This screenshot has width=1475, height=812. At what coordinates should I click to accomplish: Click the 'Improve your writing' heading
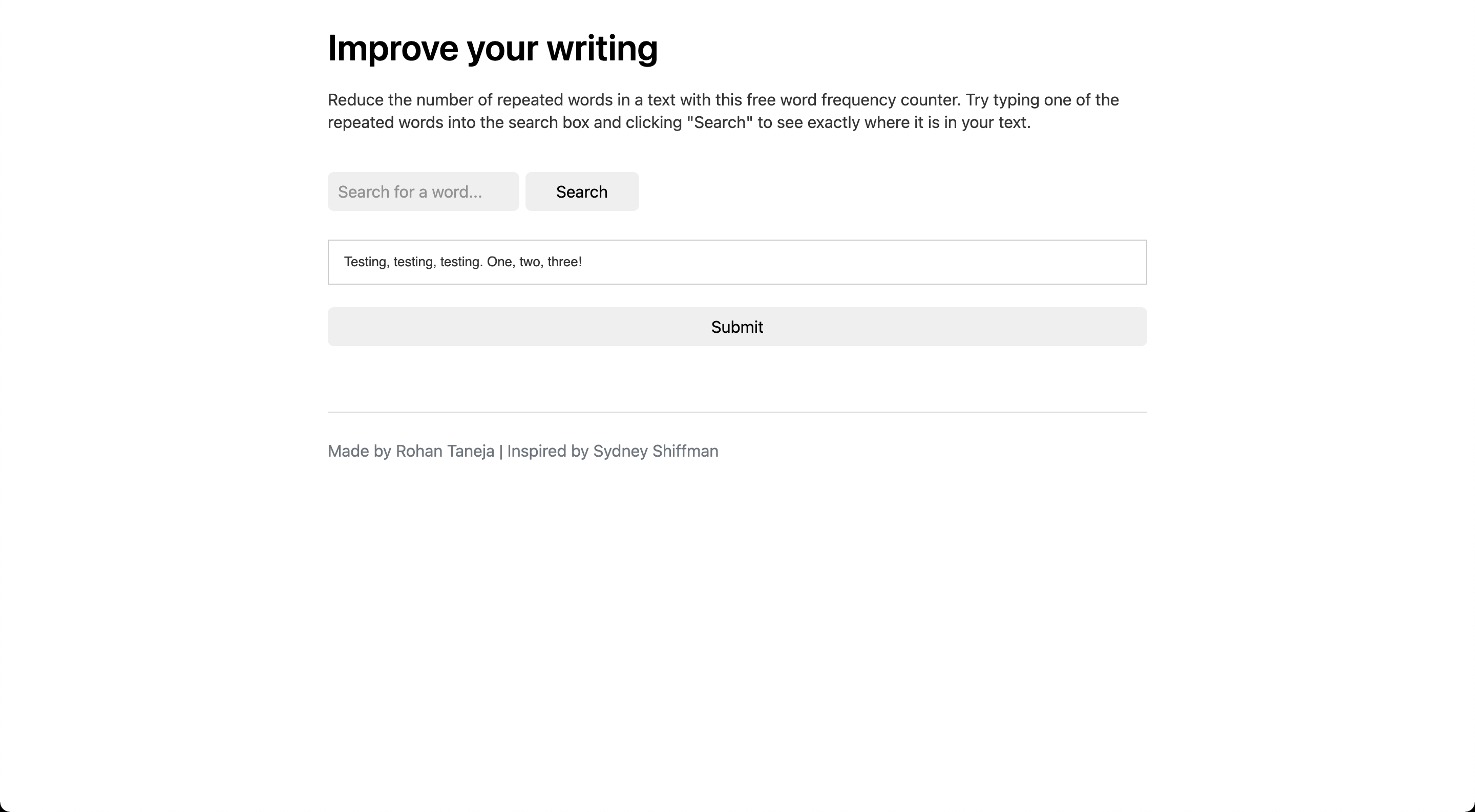click(x=492, y=48)
